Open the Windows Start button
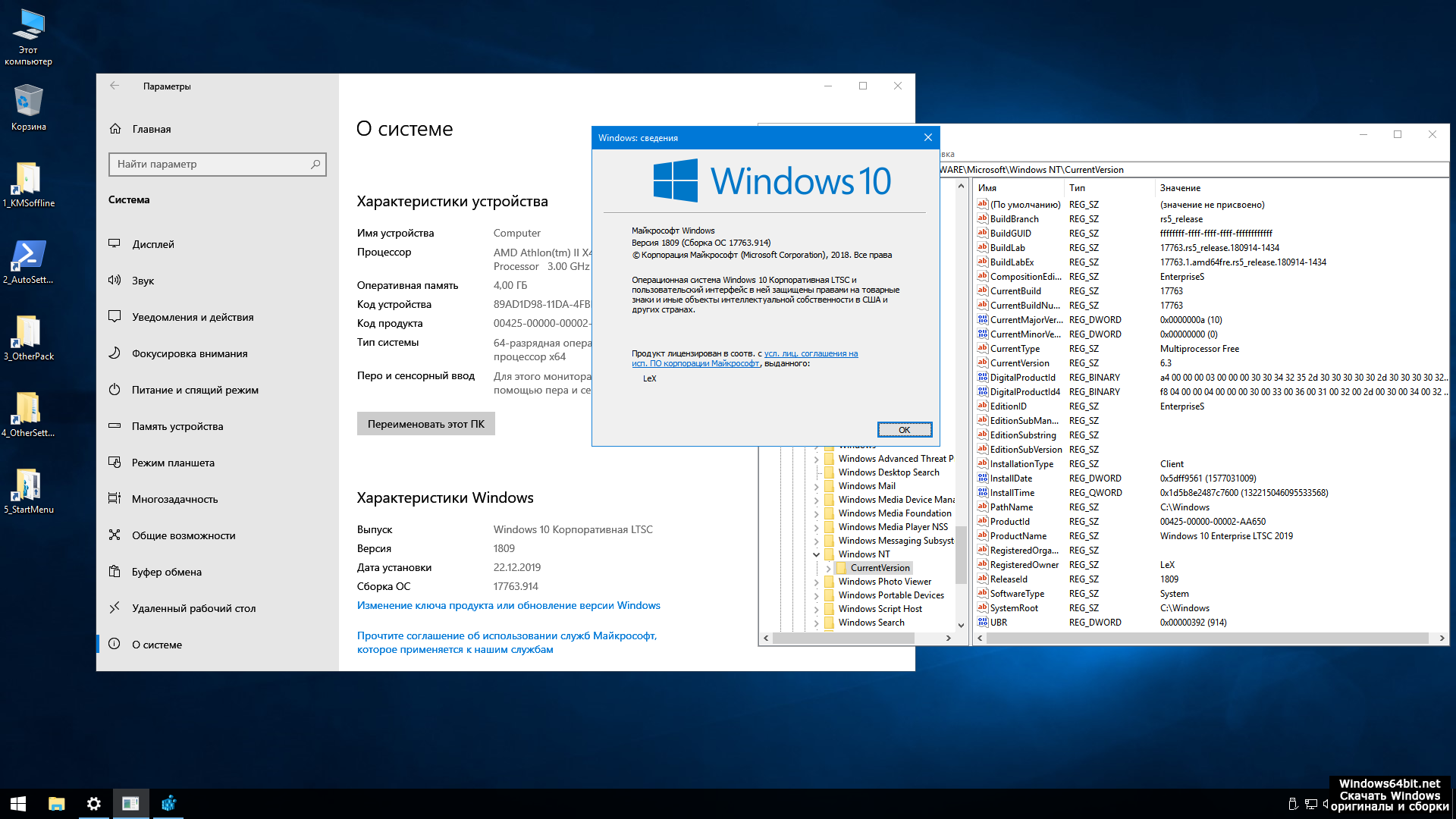 18,804
